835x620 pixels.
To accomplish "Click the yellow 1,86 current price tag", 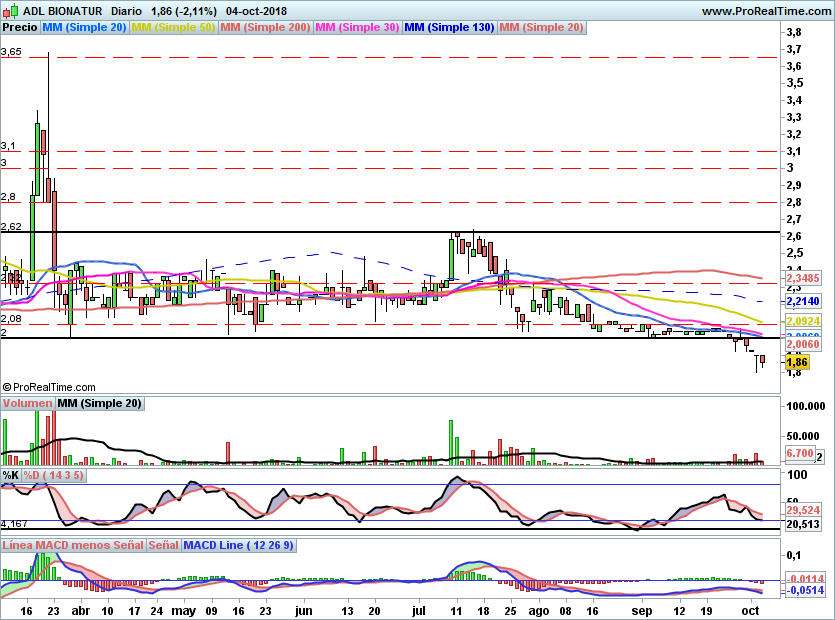I will click(x=797, y=362).
